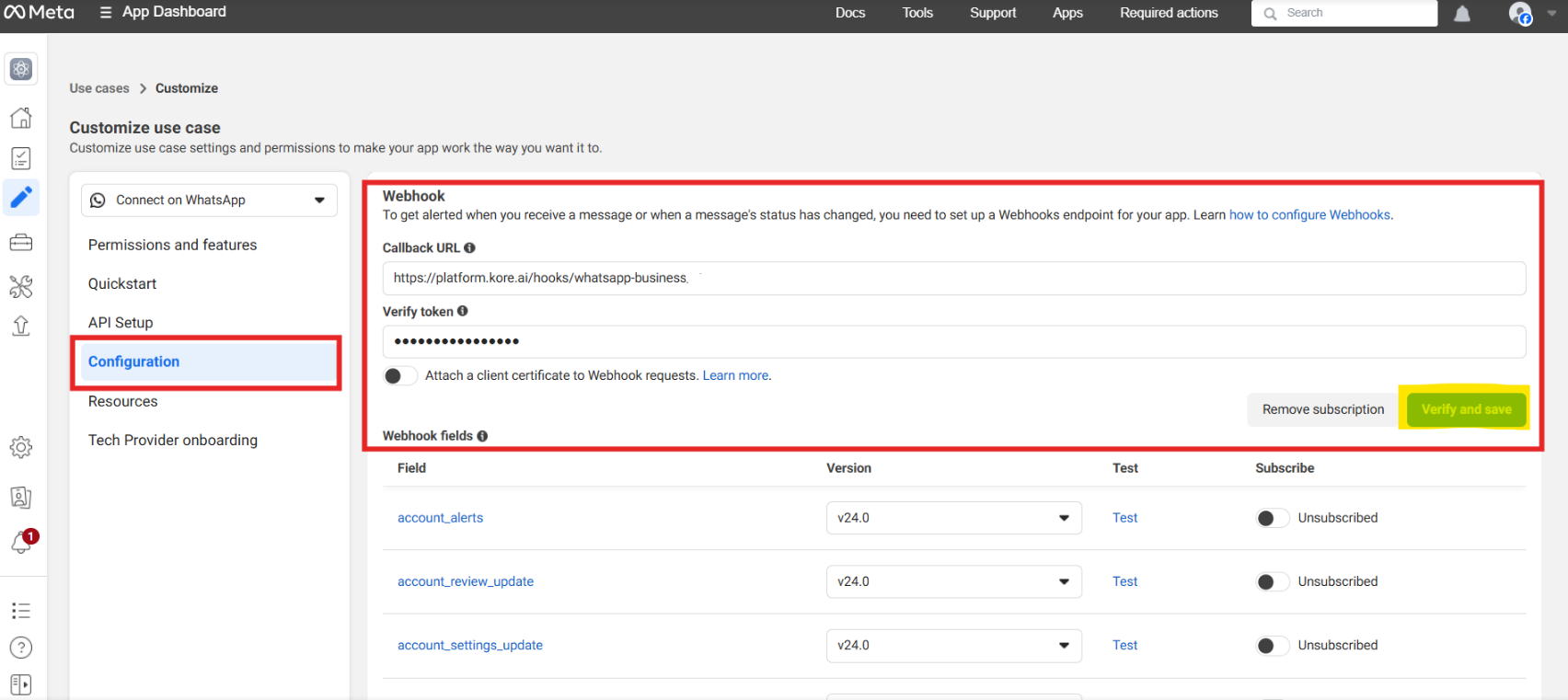Open the Connect on WhatsApp dropdown
This screenshot has height=700, width=1568.
coord(209,201)
